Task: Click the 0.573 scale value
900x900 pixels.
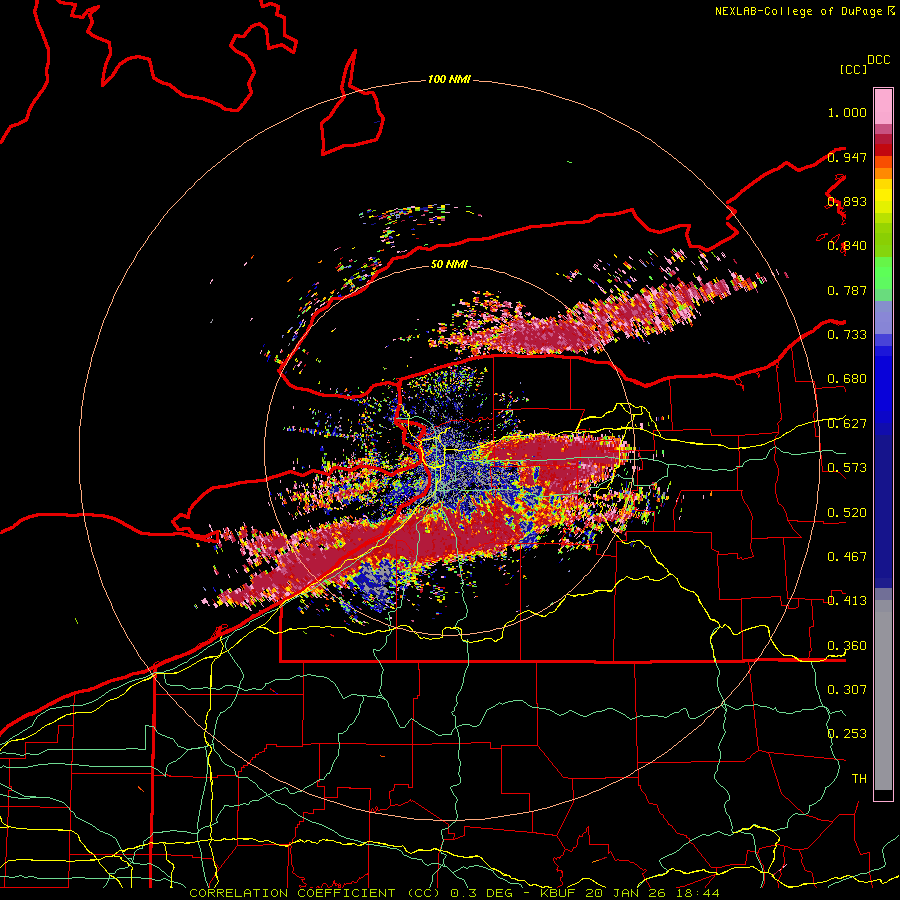Action: [847, 468]
